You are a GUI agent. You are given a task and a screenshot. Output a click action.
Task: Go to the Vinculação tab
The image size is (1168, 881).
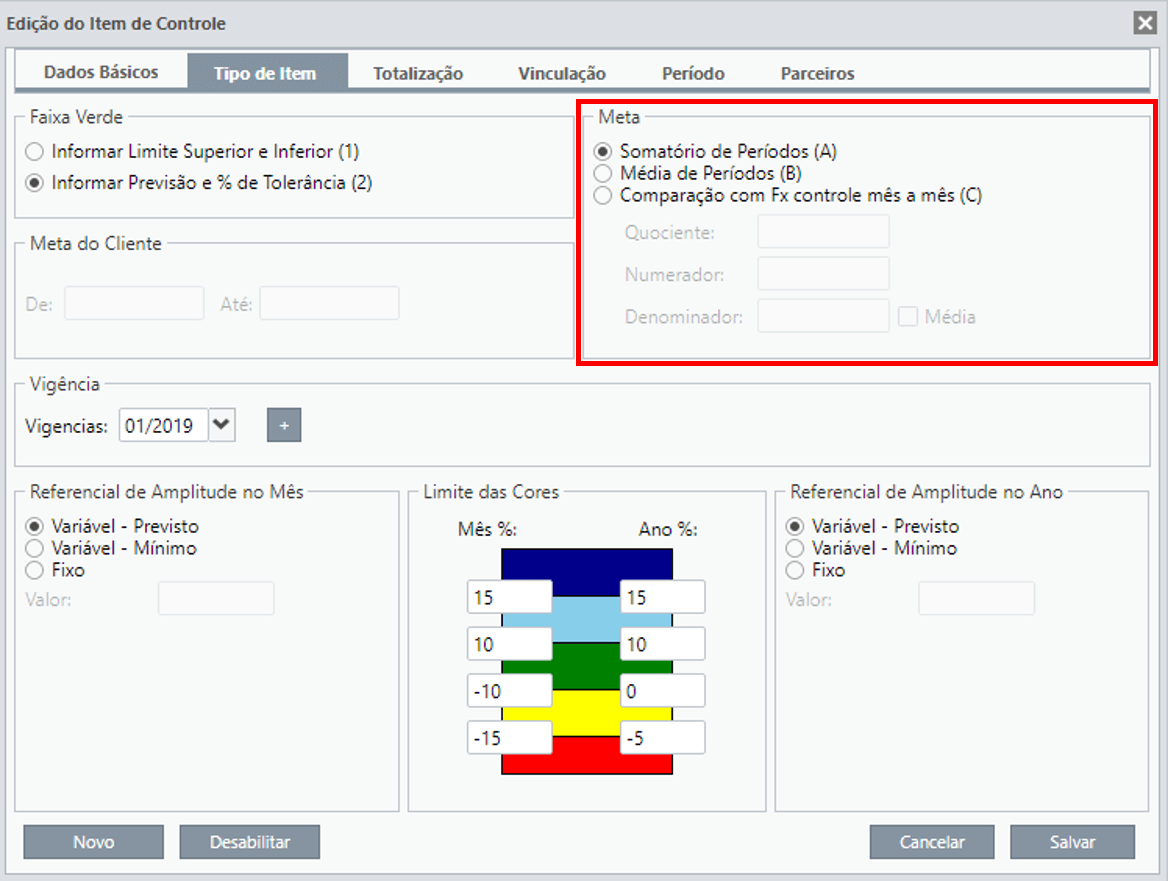point(562,73)
